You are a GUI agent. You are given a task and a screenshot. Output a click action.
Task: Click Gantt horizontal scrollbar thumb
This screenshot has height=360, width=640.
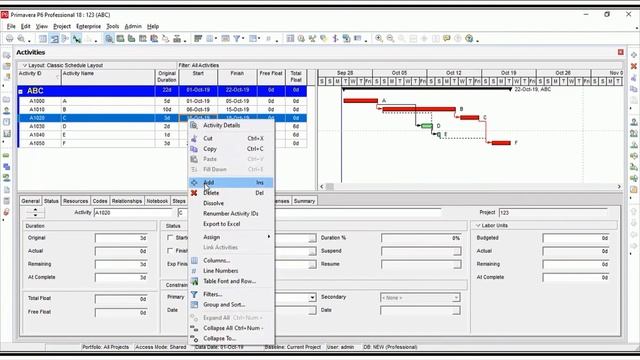coord(330,187)
